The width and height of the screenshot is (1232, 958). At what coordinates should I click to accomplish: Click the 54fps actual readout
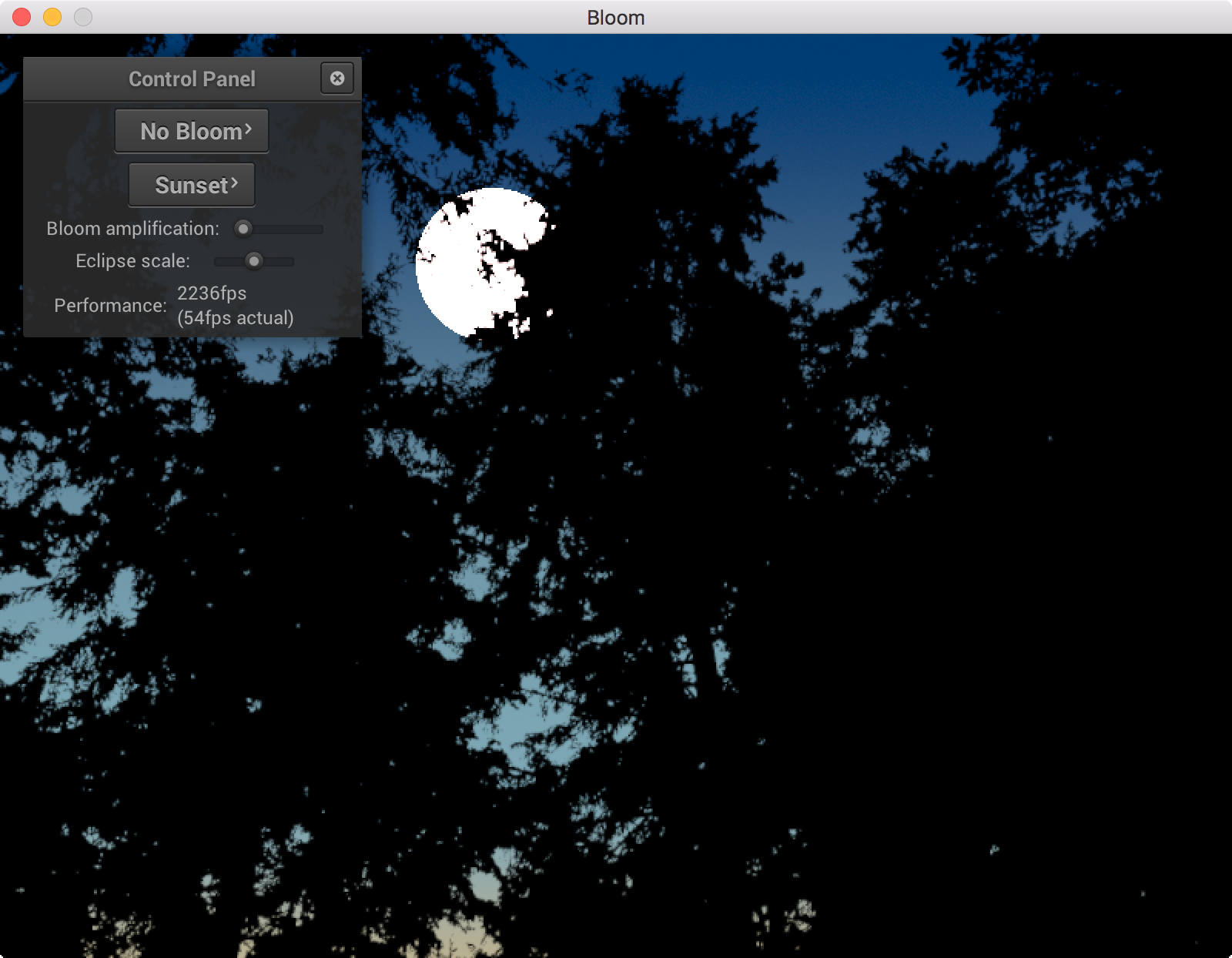tap(236, 318)
